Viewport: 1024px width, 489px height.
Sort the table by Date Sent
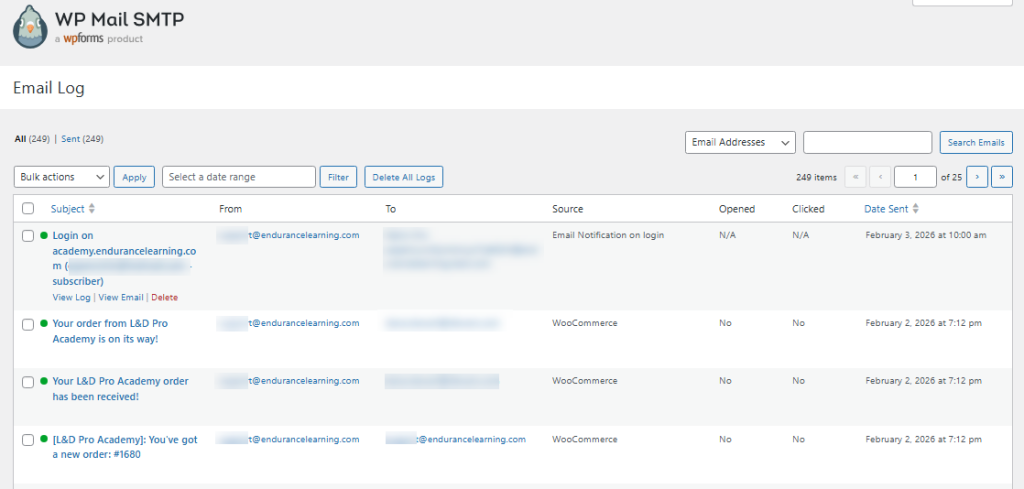click(886, 209)
